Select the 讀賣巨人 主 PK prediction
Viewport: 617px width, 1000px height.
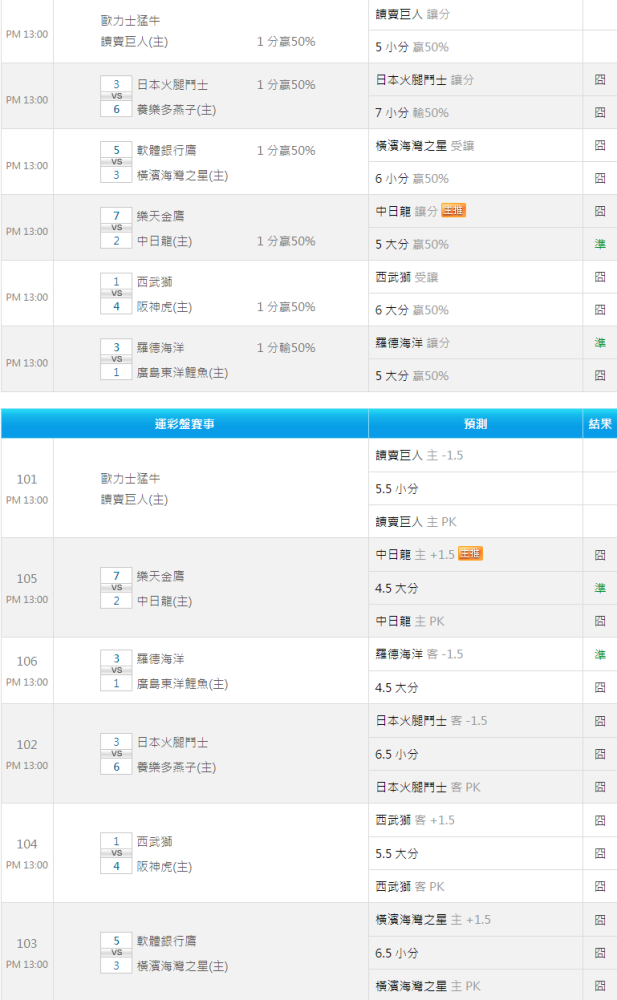pos(416,522)
